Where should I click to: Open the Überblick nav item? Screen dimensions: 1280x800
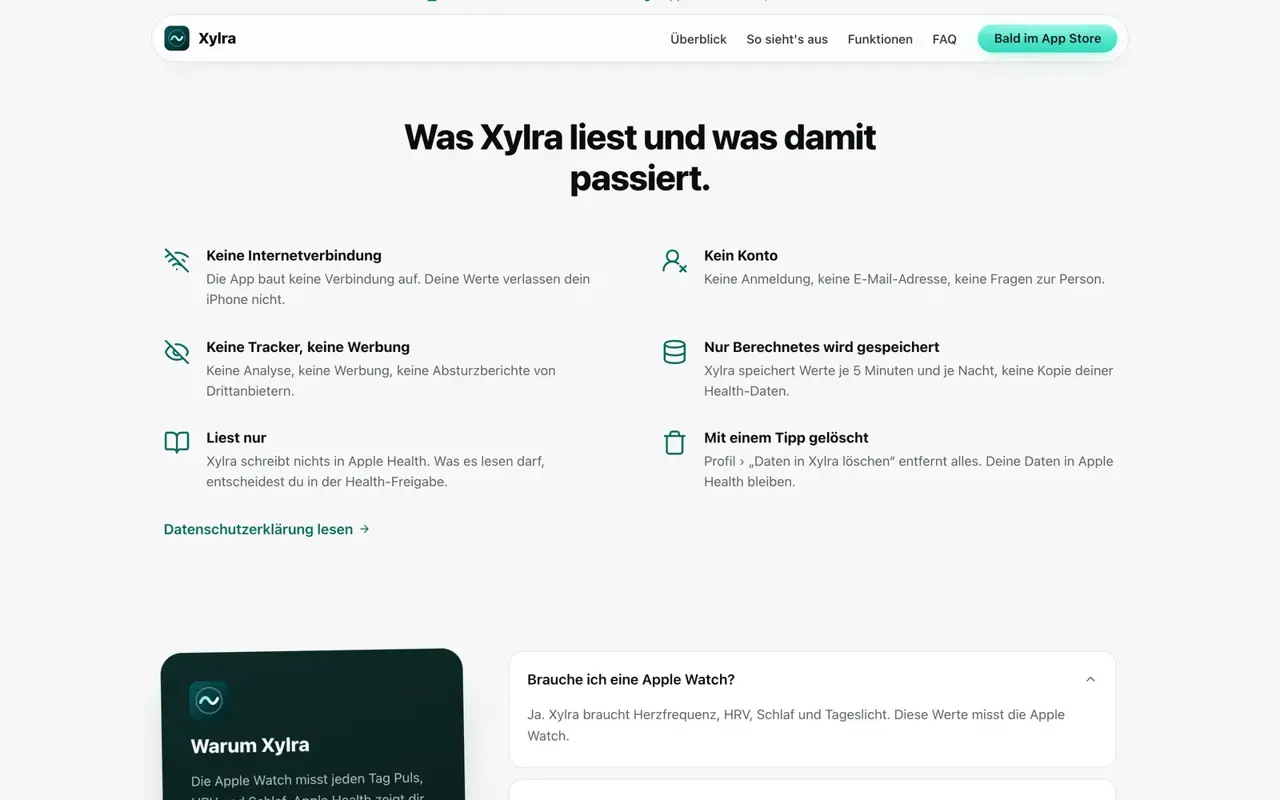(699, 39)
